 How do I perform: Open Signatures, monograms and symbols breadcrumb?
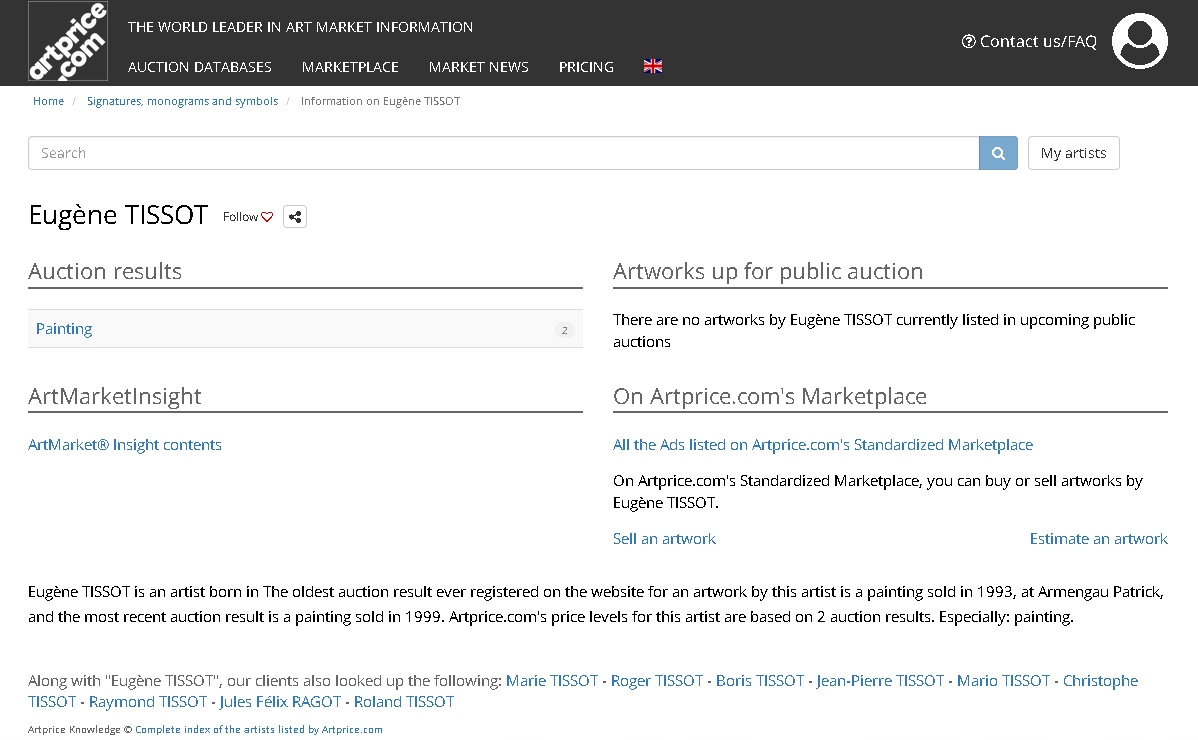[182, 101]
